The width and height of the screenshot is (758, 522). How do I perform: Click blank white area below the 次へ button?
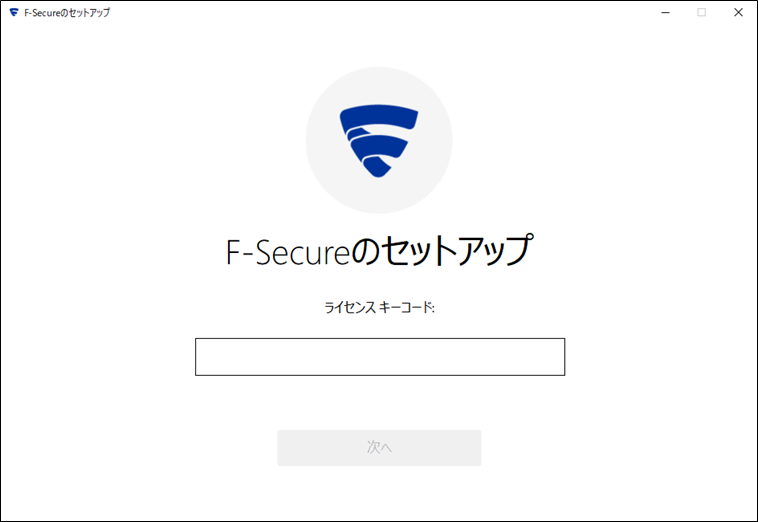(379, 493)
